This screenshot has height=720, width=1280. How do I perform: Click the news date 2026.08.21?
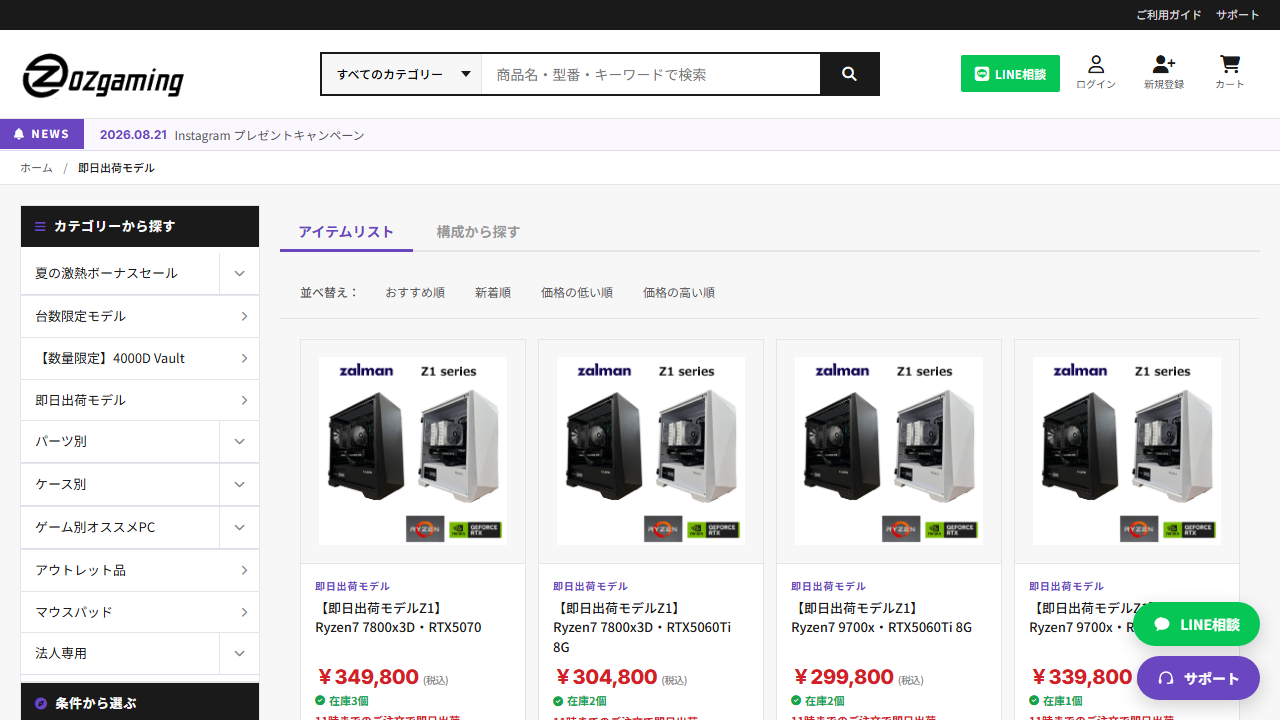point(133,135)
